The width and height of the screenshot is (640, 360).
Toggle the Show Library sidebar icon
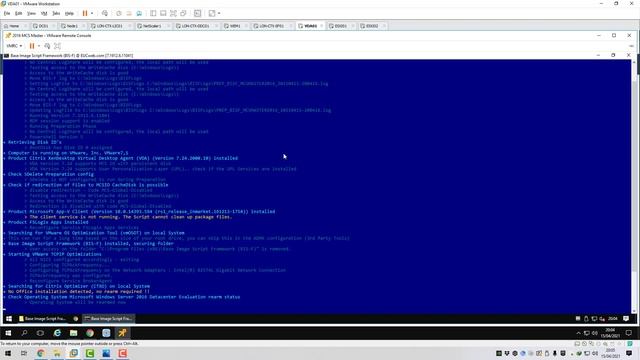153,13
